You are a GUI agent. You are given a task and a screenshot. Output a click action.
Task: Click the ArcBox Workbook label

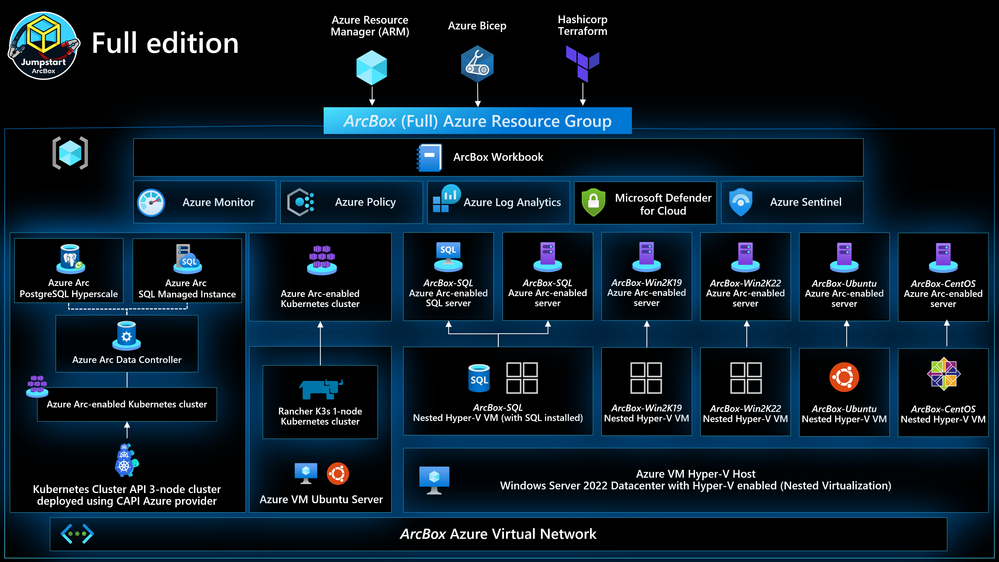point(498,157)
